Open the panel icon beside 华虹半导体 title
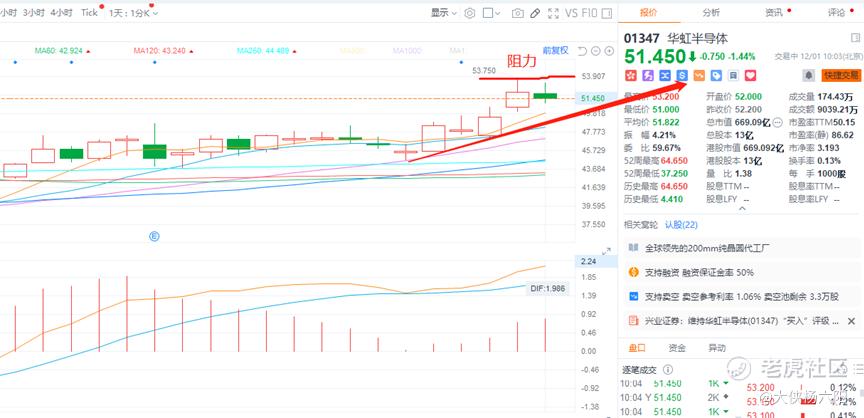The height and width of the screenshot is (418, 864). coord(854,38)
